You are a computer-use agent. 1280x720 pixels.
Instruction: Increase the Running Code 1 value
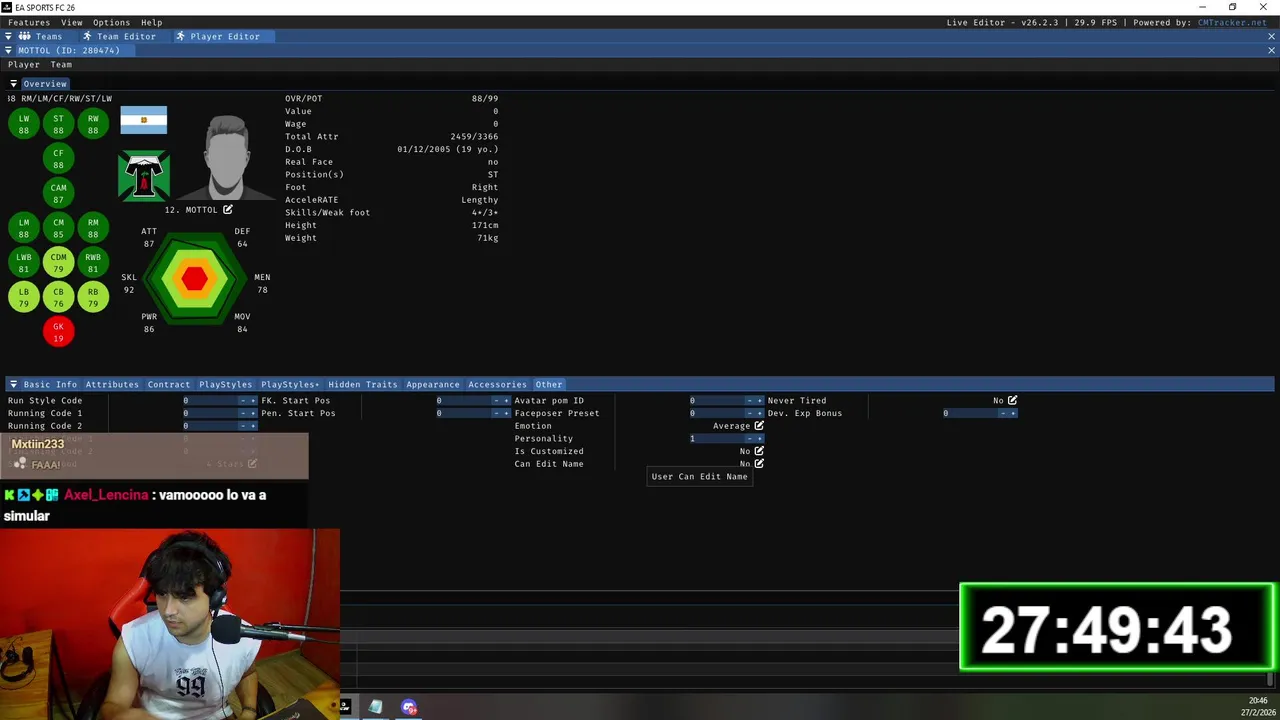click(253, 413)
